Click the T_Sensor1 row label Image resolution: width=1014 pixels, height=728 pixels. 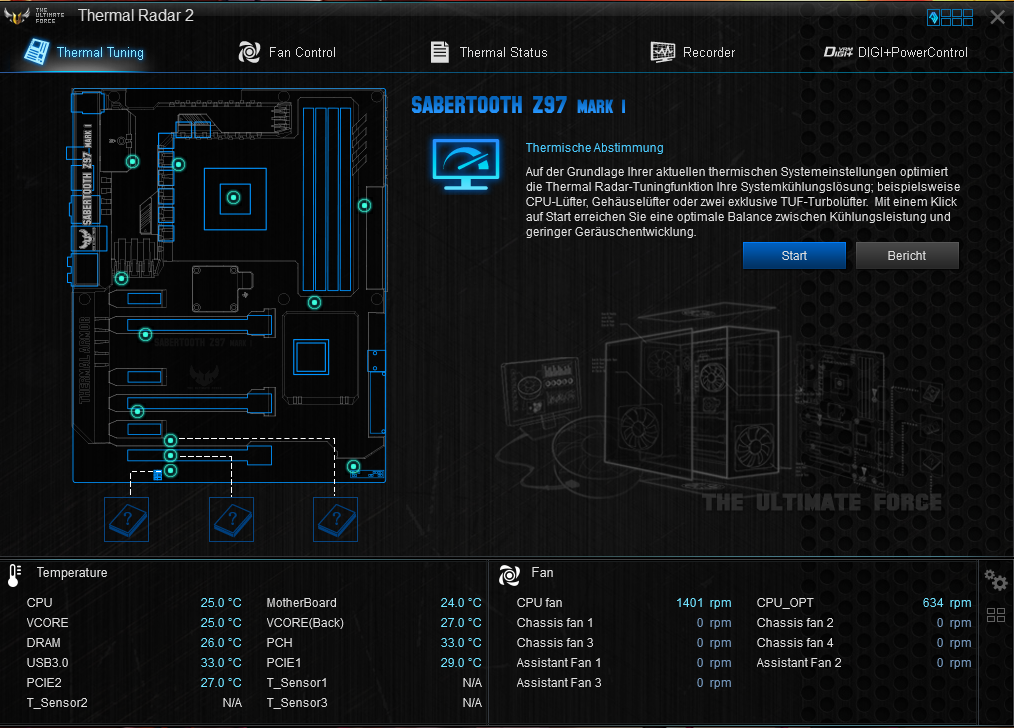(x=297, y=683)
